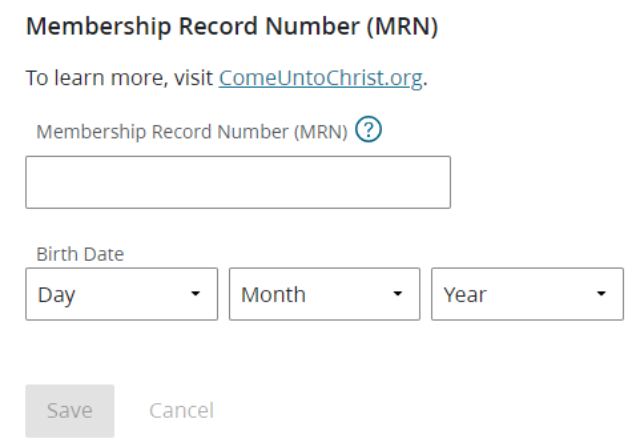The width and height of the screenshot is (640, 448).
Task: Open the Month birth date dropdown
Action: pyautogui.click(x=324, y=294)
